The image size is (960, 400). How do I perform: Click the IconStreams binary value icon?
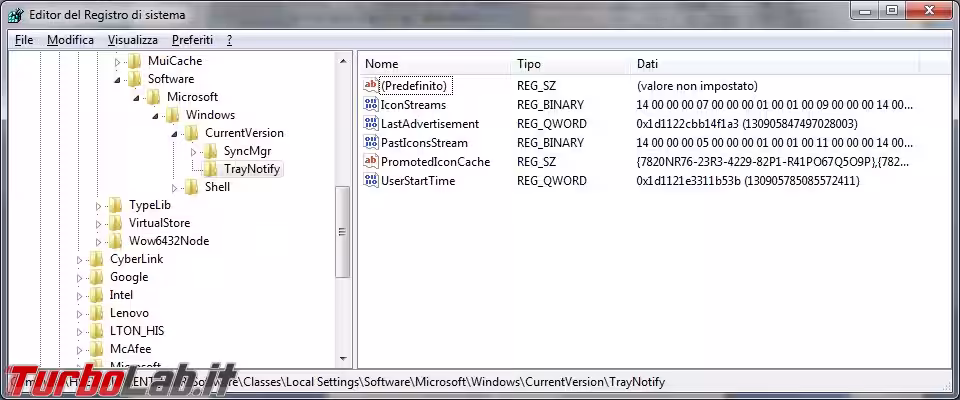point(371,105)
